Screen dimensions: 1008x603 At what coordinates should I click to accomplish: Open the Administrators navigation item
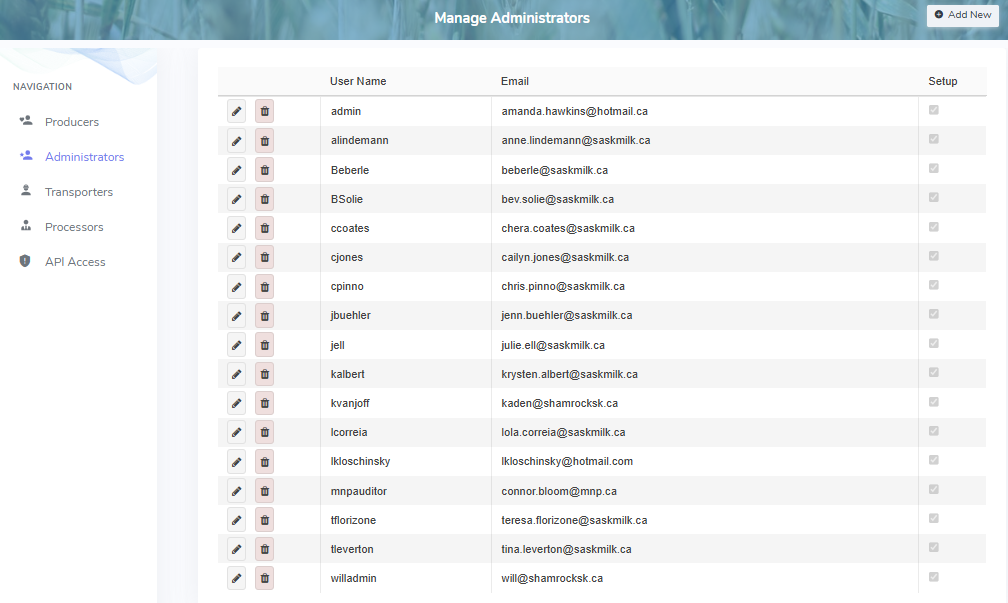(85, 156)
